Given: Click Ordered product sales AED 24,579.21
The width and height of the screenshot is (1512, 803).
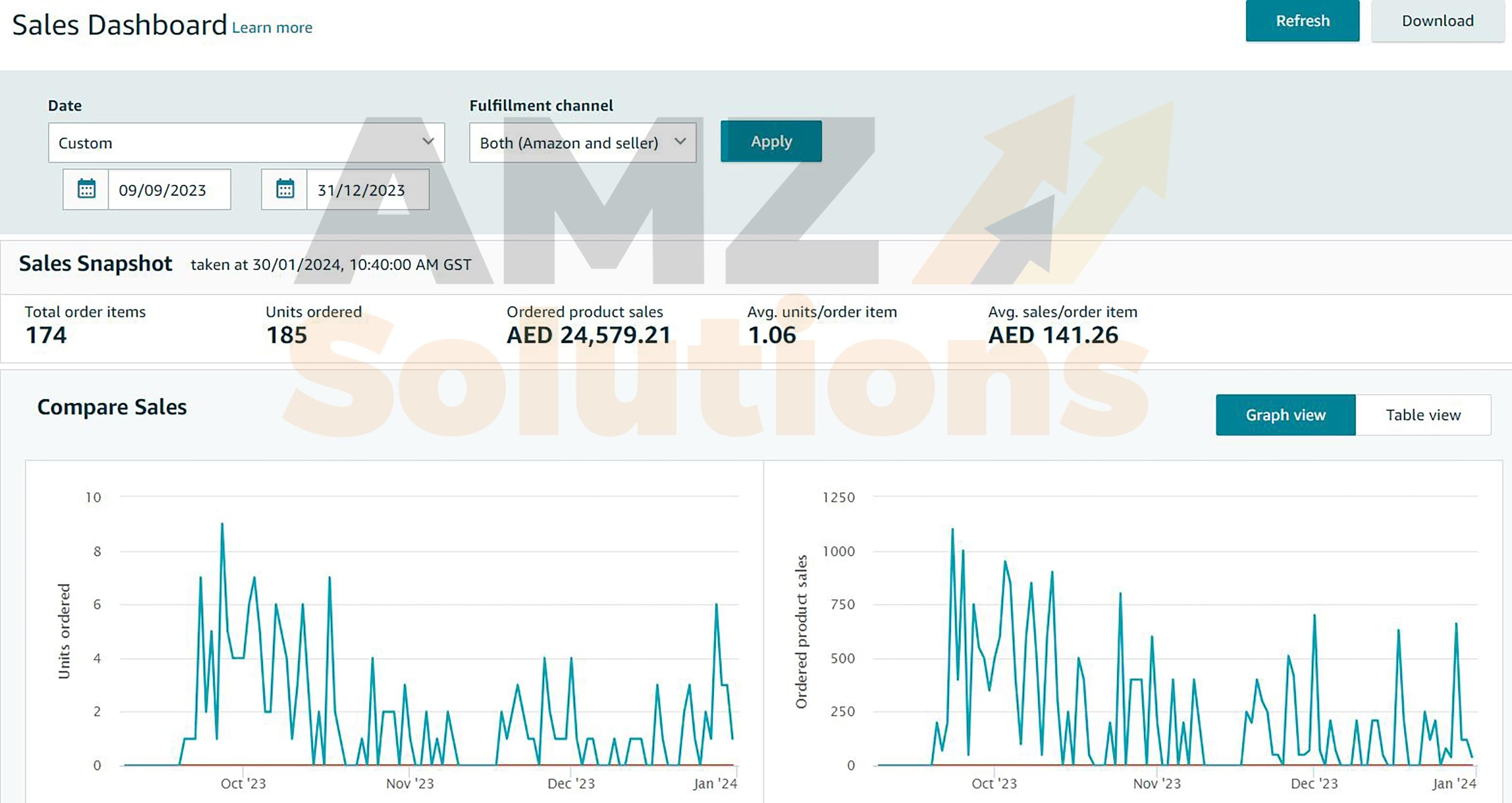Looking at the screenshot, I should pos(588,335).
